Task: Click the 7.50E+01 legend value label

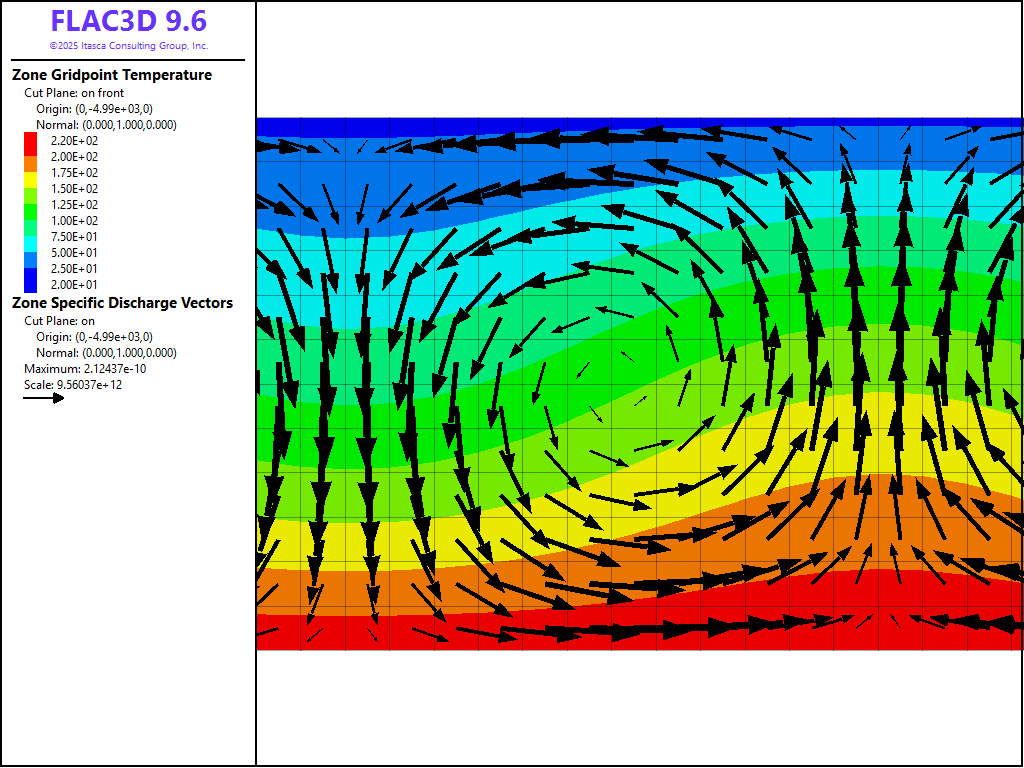Action: [74, 237]
